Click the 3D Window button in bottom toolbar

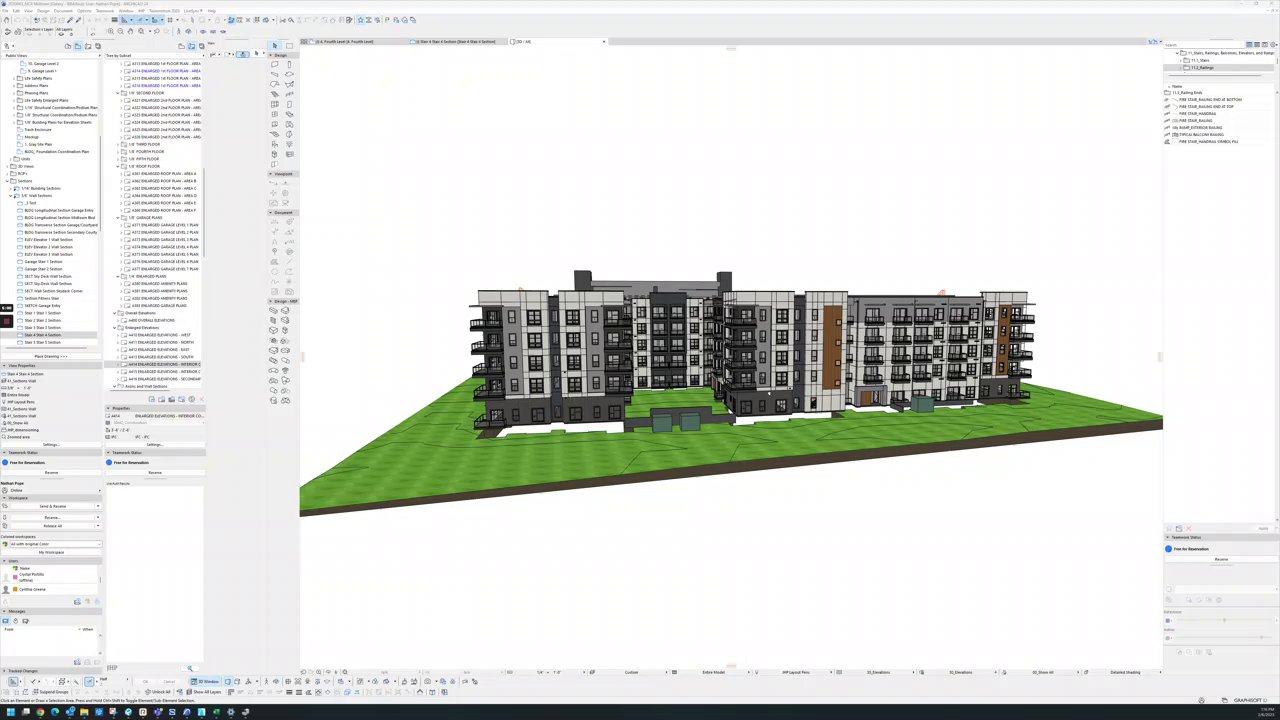click(x=206, y=681)
